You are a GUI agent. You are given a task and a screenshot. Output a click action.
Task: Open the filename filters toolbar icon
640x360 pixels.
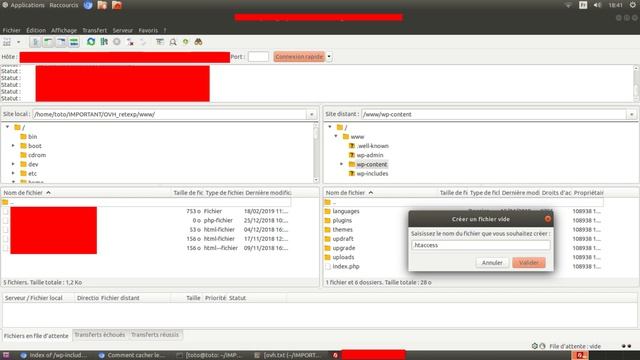coord(160,42)
